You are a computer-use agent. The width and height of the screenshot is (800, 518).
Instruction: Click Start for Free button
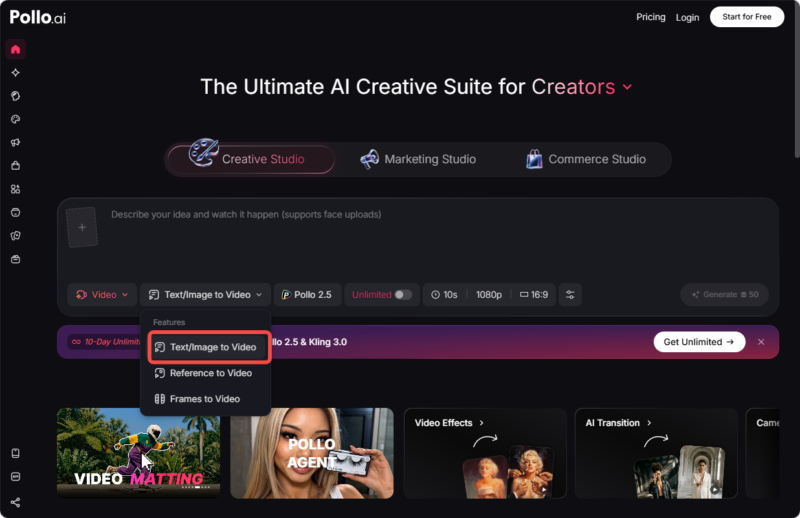pos(746,17)
